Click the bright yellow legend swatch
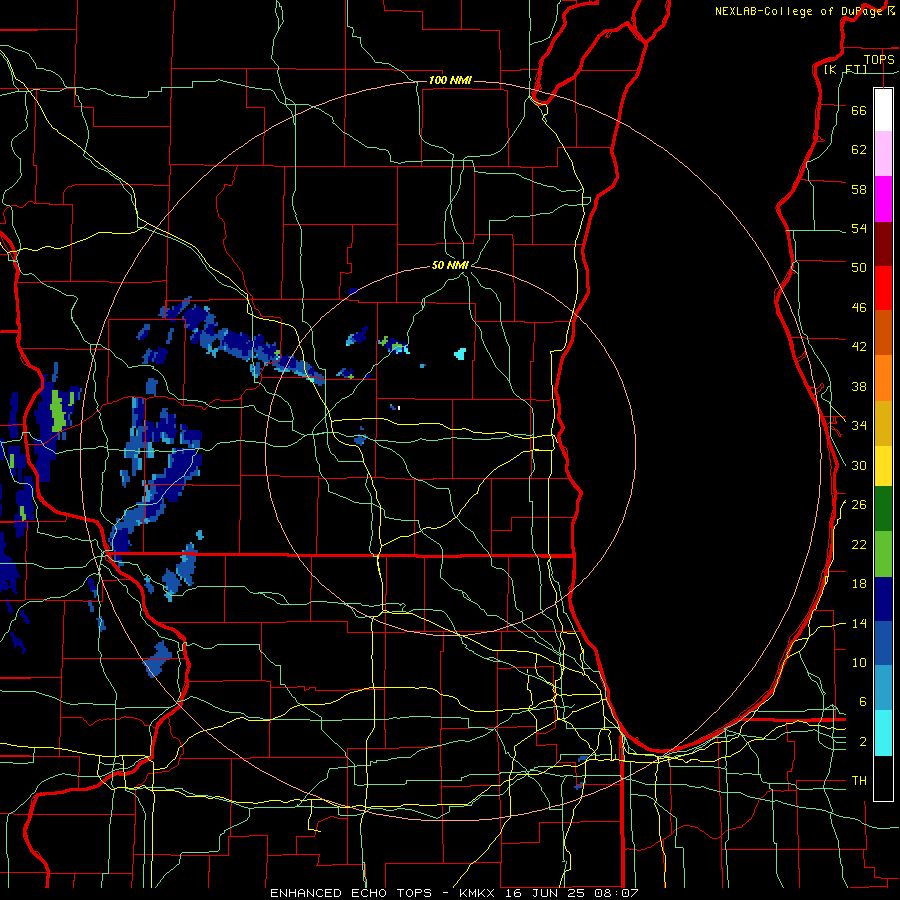 coord(883,465)
